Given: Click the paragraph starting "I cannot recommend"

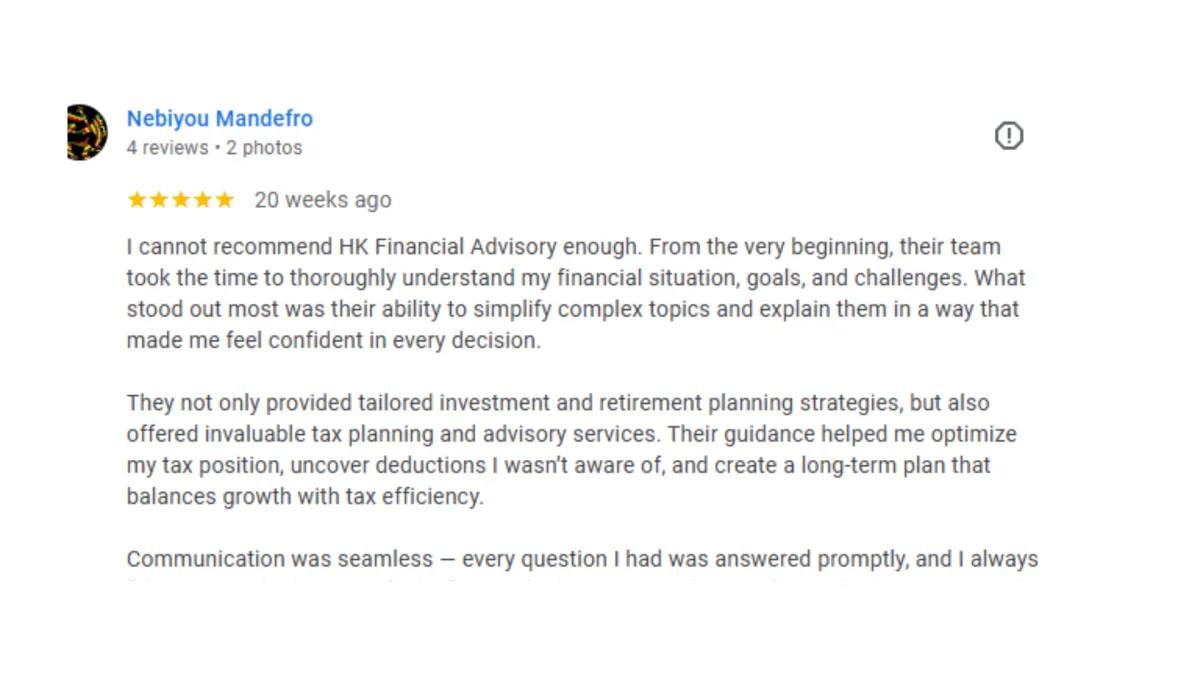Looking at the screenshot, I should (576, 293).
